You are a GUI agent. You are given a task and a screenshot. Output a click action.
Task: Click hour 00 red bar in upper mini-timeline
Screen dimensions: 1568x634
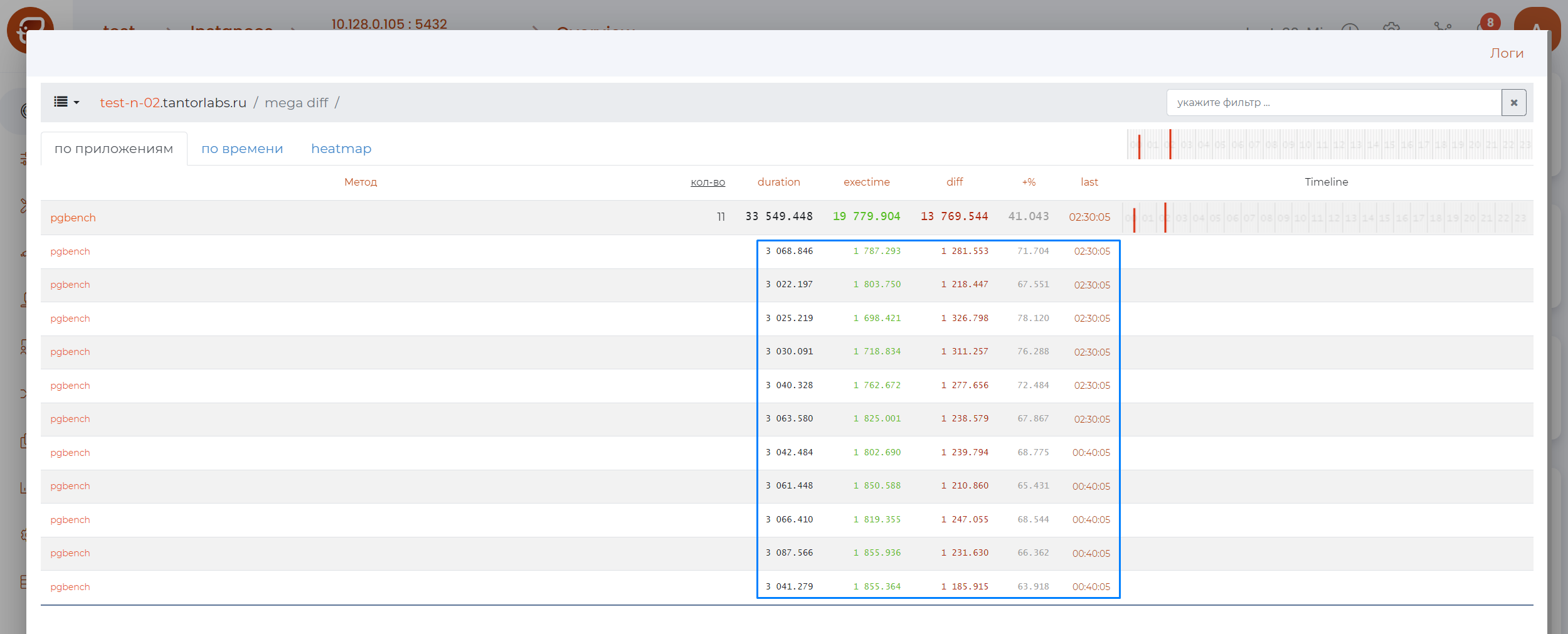coord(1139,145)
